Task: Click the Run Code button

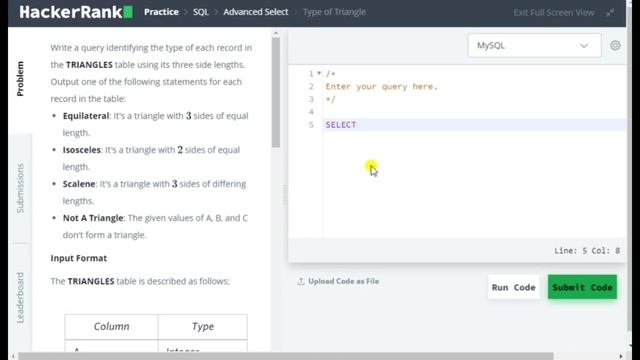Action: (x=513, y=287)
